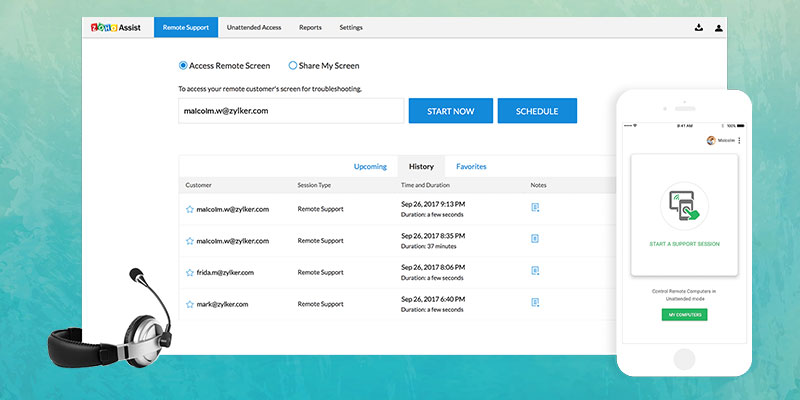The height and width of the screenshot is (400, 800).
Task: Go to the Favorites tab
Action: [x=471, y=166]
